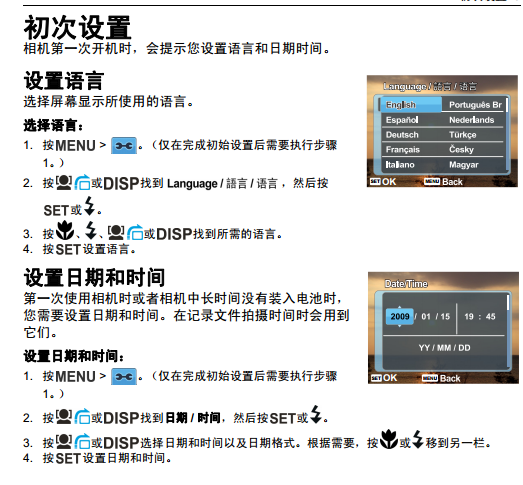Click the month value 01 on Date/Time screen
Viewport: 523px width, 485px height.
(426, 316)
